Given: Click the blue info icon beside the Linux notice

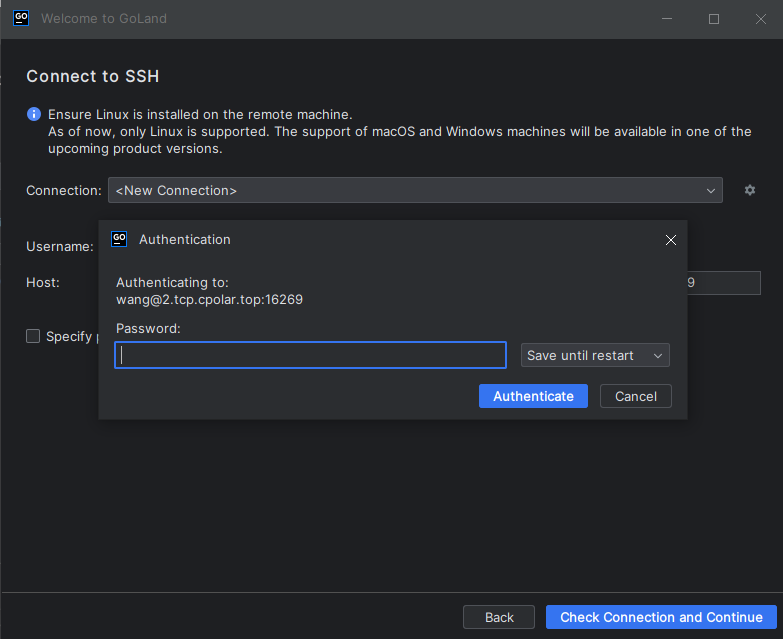Looking at the screenshot, I should tap(34, 114).
